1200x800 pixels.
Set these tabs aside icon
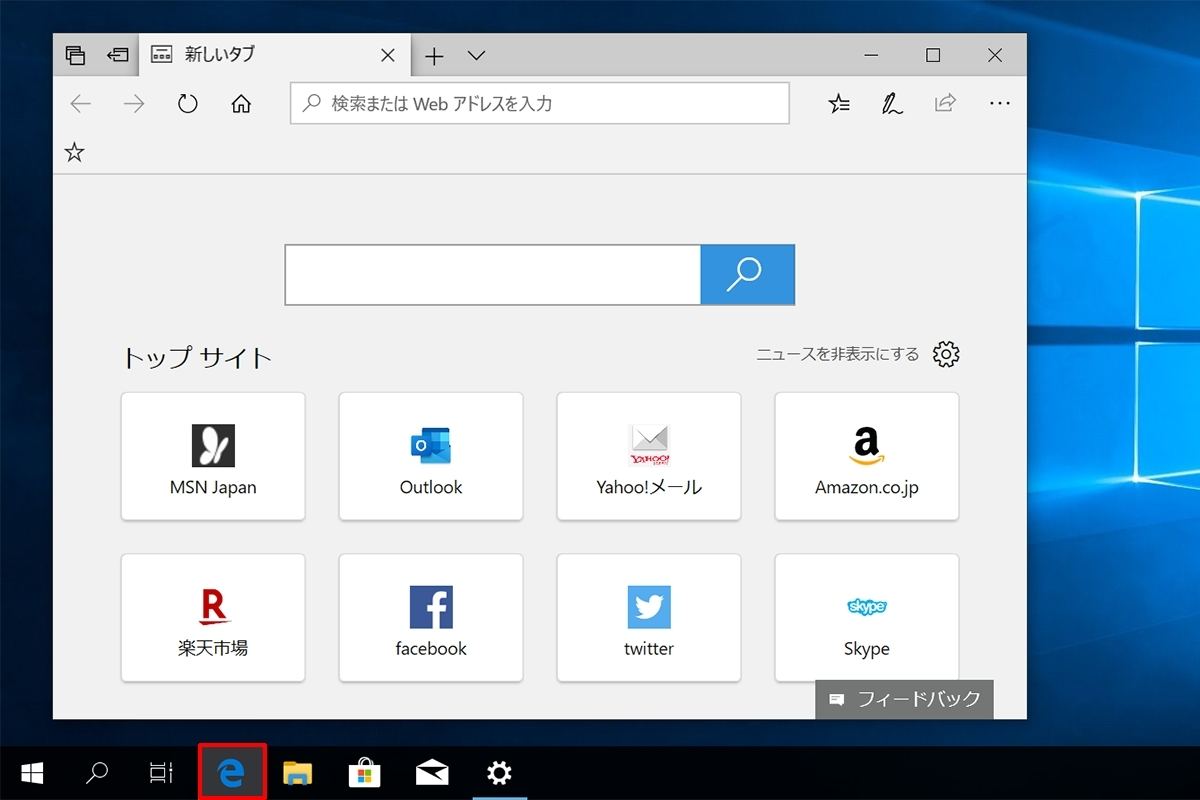coord(118,56)
